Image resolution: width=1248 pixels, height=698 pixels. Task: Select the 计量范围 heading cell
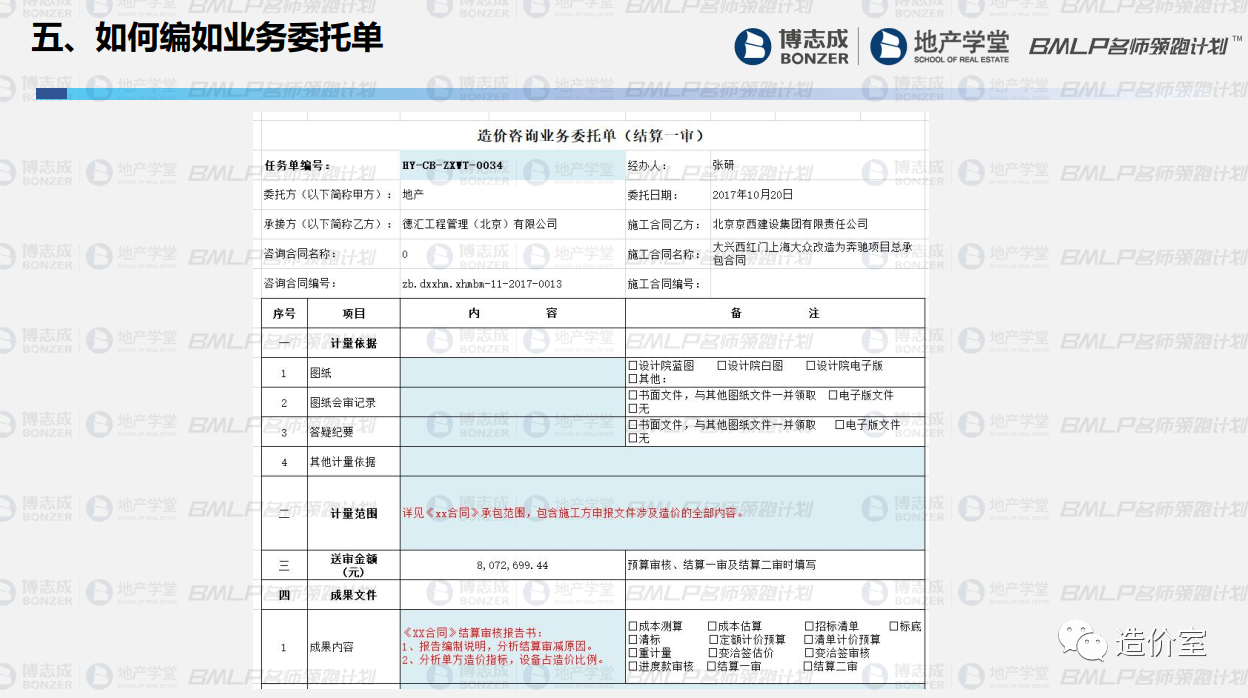(354, 513)
